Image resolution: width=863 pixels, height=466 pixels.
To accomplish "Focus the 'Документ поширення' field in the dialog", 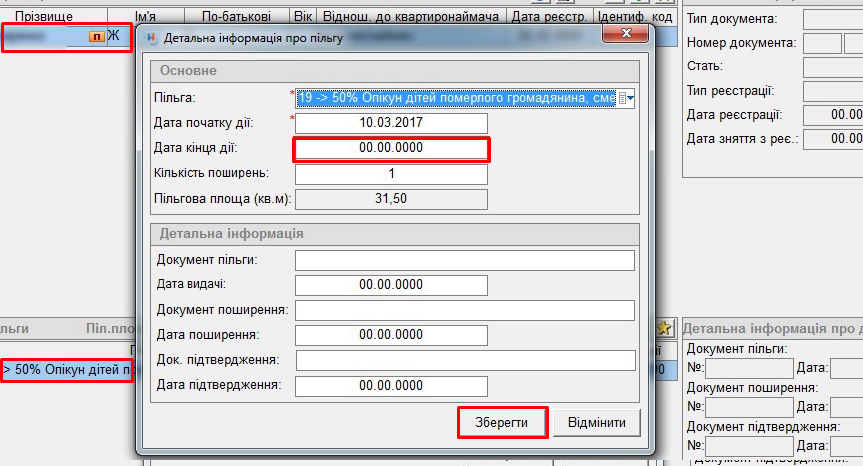I will coord(465,310).
